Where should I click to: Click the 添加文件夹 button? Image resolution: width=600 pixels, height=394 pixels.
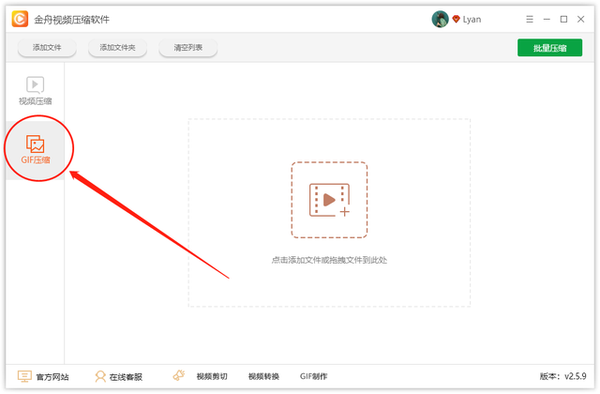(117, 48)
